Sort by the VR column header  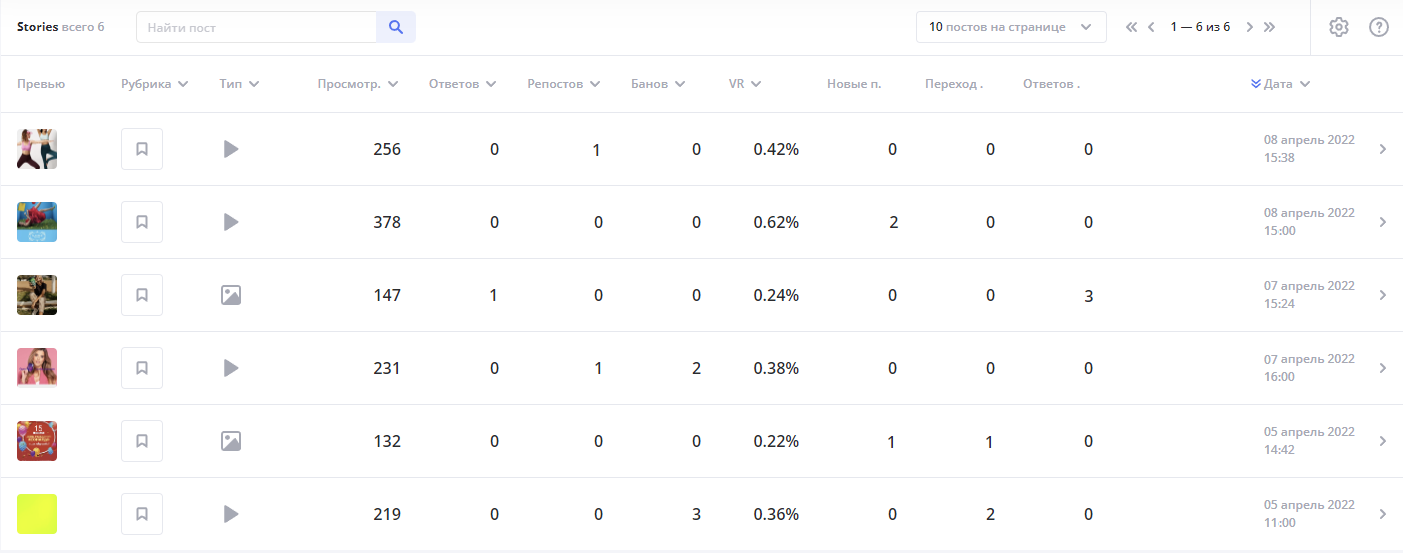[x=745, y=84]
